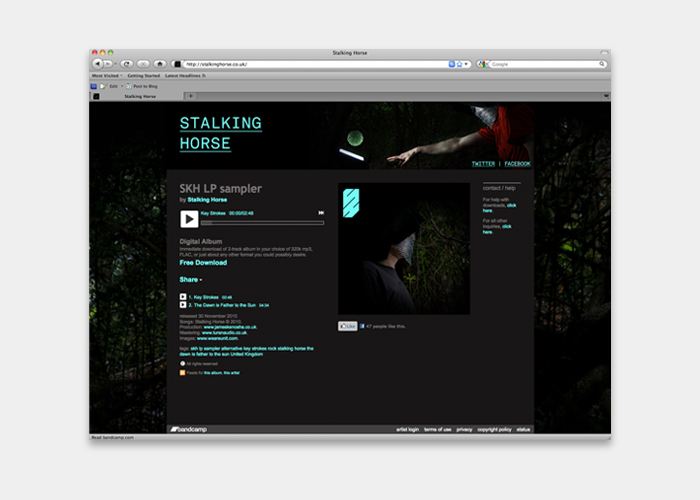
Task: Open the list all tabs dropdown
Action: (606, 96)
